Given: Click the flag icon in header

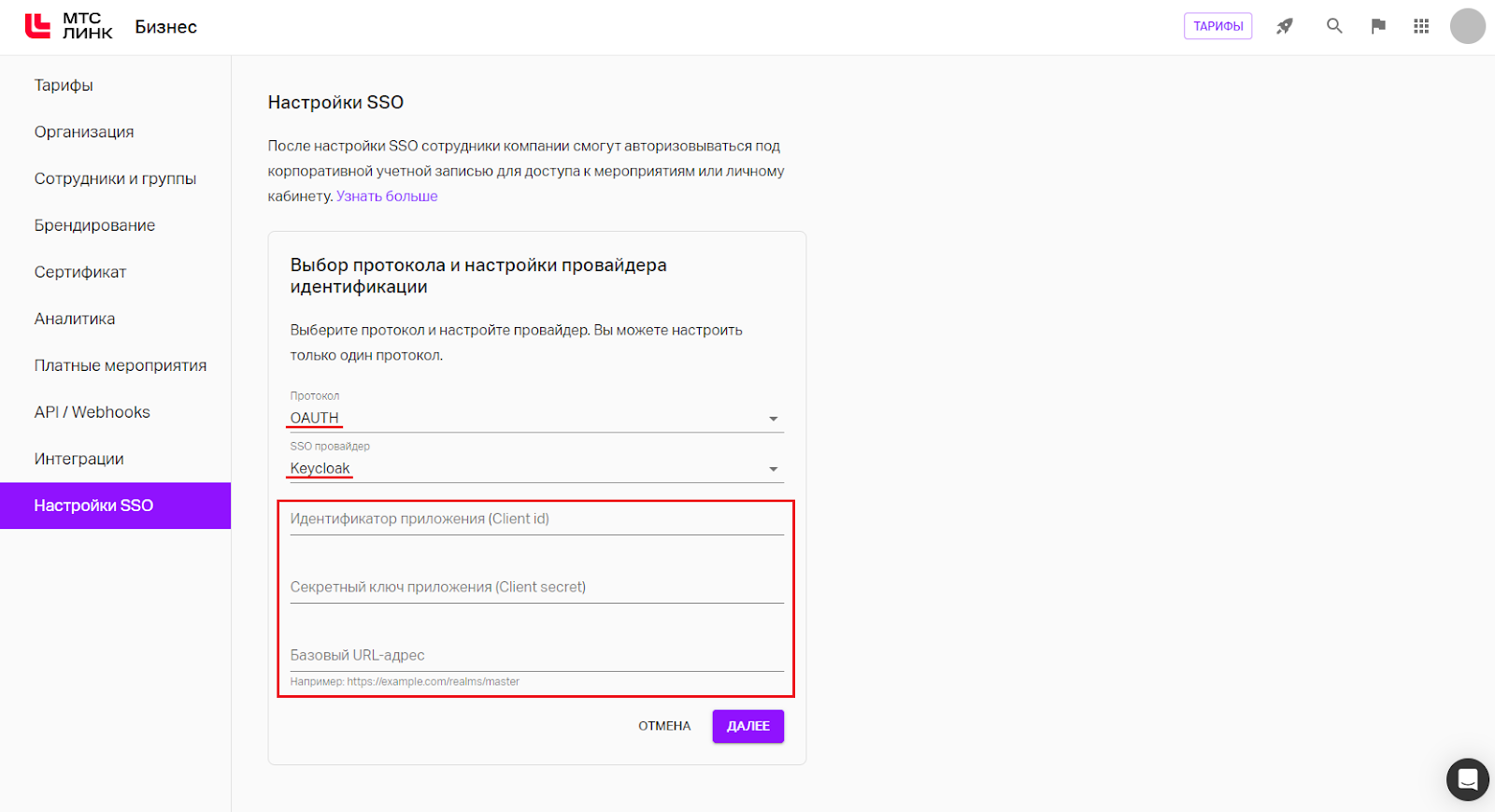Looking at the screenshot, I should [x=1378, y=26].
